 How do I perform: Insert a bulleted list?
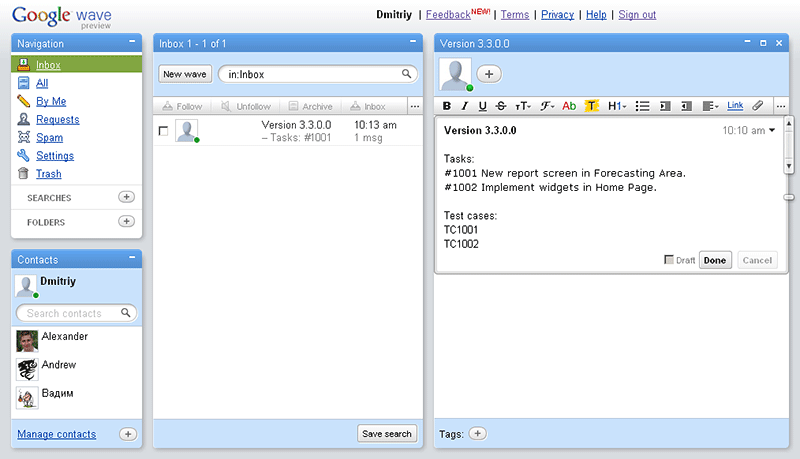click(x=642, y=106)
